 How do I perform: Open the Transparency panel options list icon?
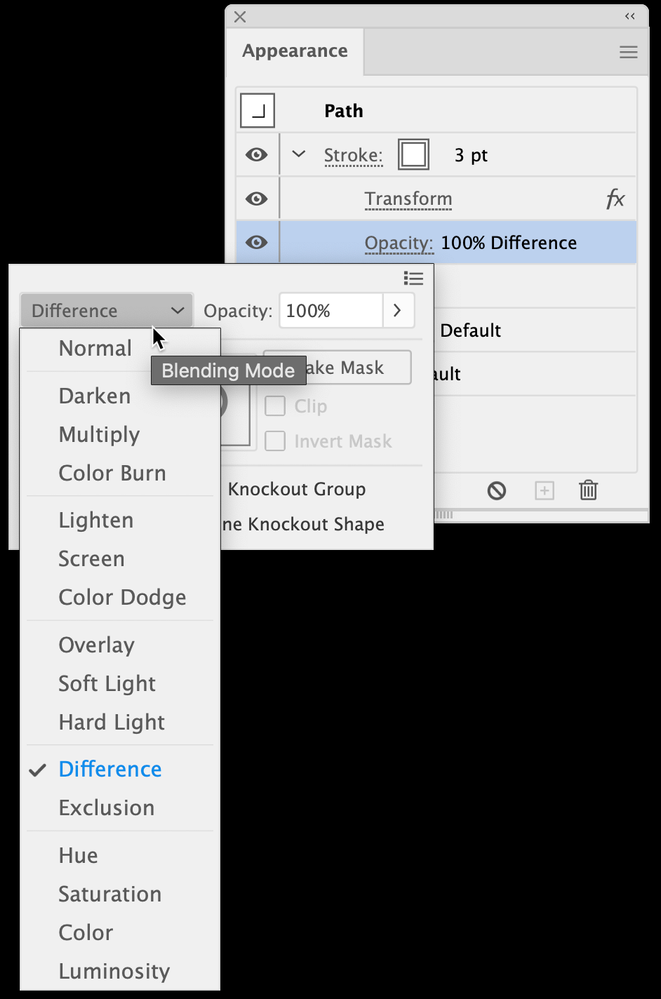[413, 278]
